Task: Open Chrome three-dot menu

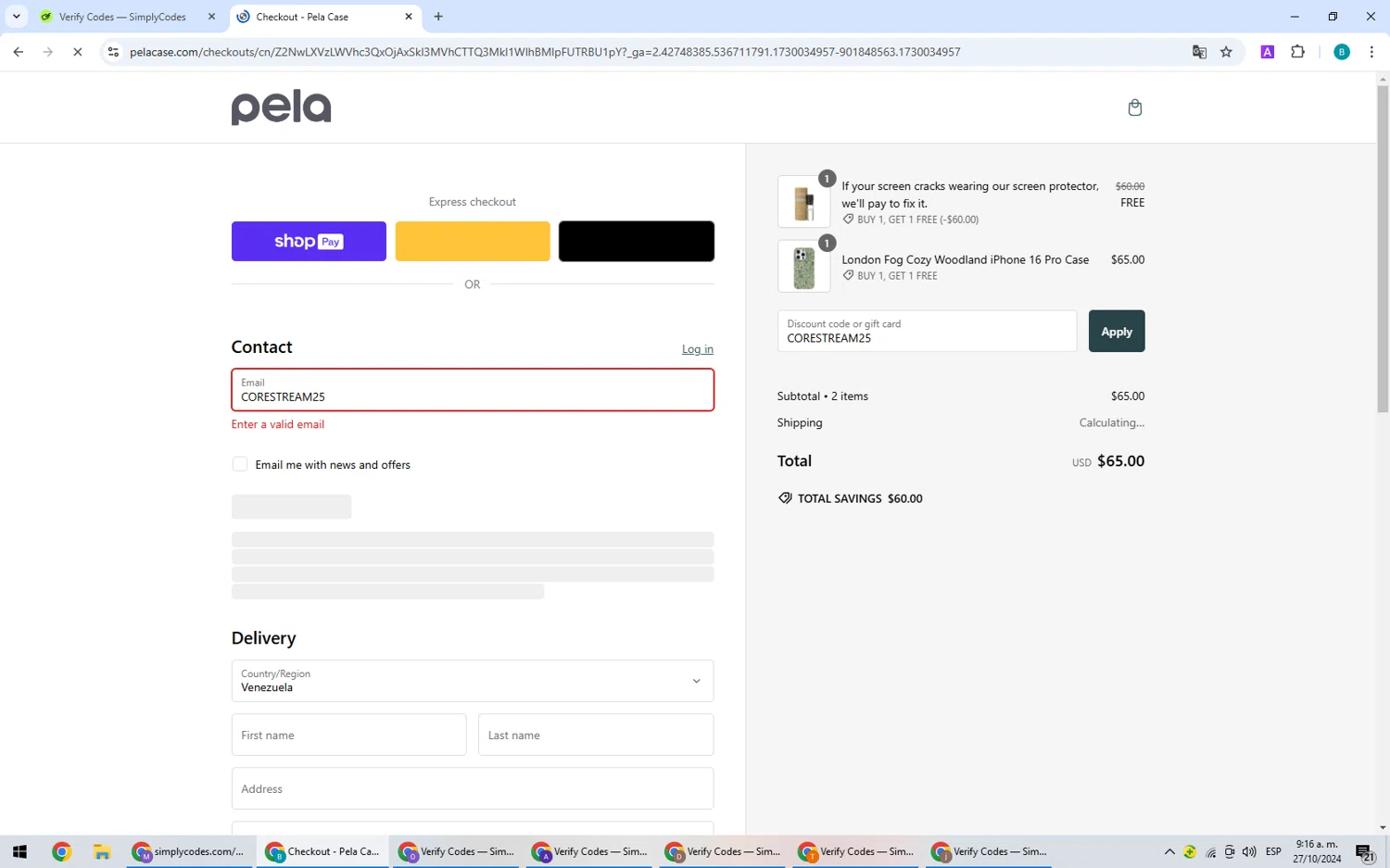Action: (1371, 52)
